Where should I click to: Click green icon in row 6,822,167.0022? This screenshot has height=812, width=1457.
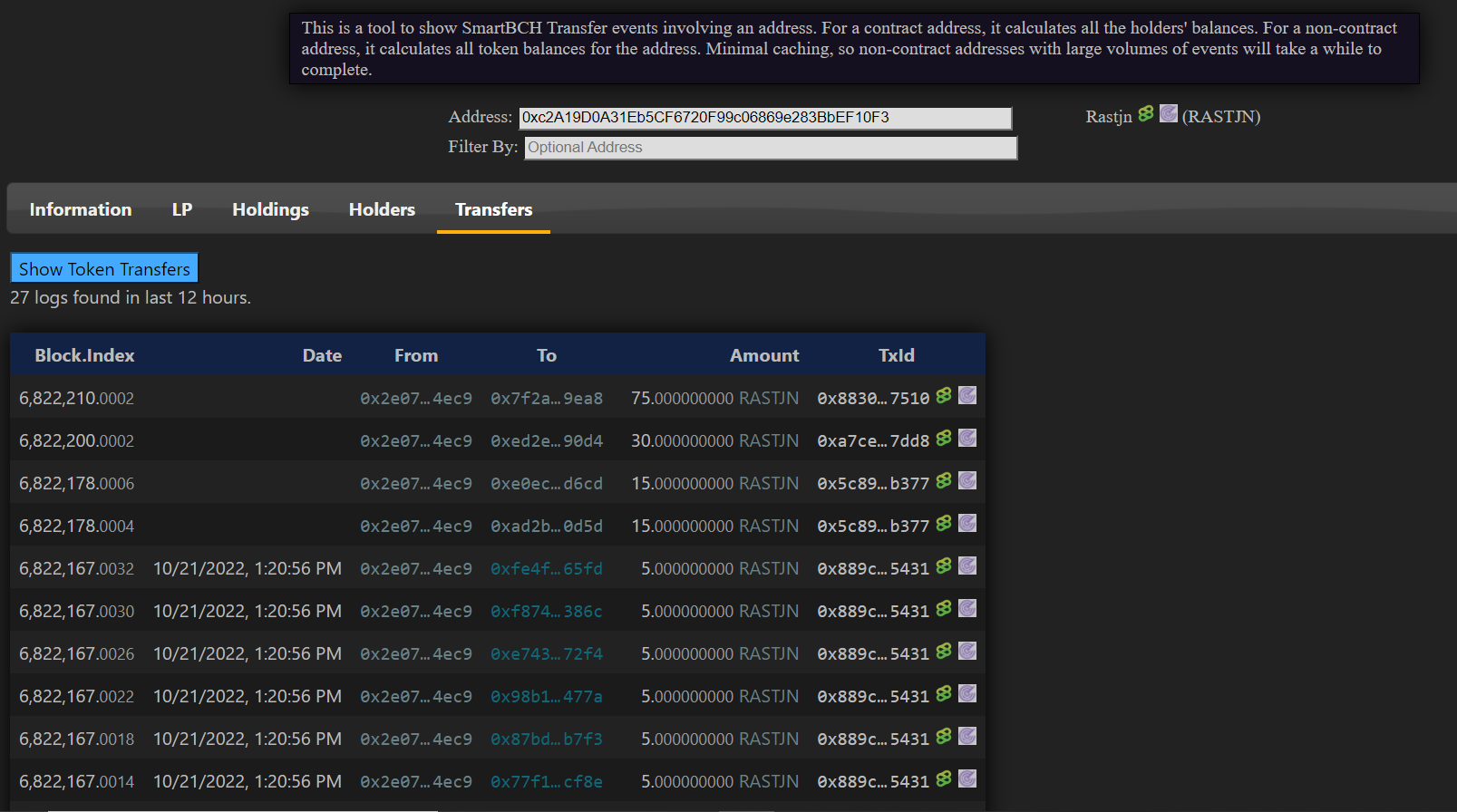(x=944, y=693)
